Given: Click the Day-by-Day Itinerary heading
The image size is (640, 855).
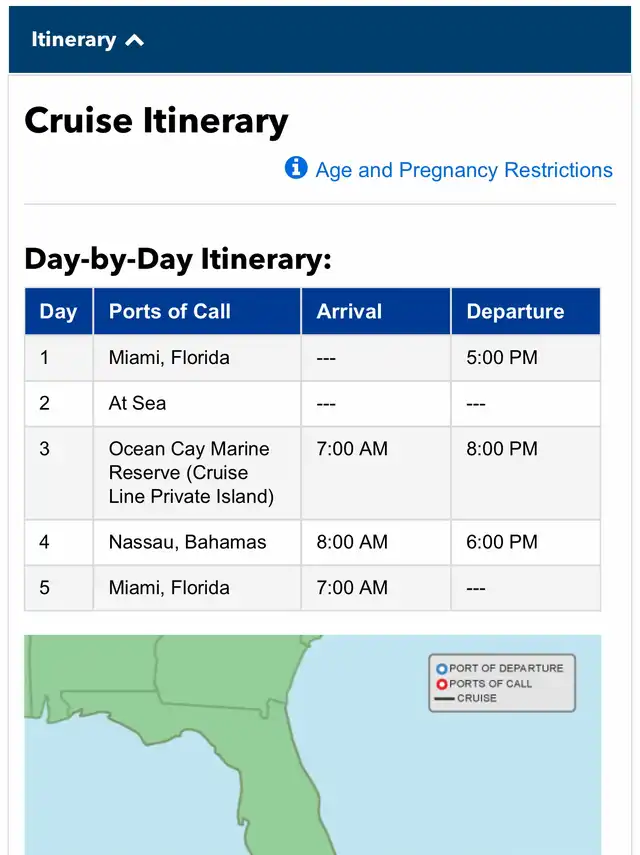Looking at the screenshot, I should (177, 260).
